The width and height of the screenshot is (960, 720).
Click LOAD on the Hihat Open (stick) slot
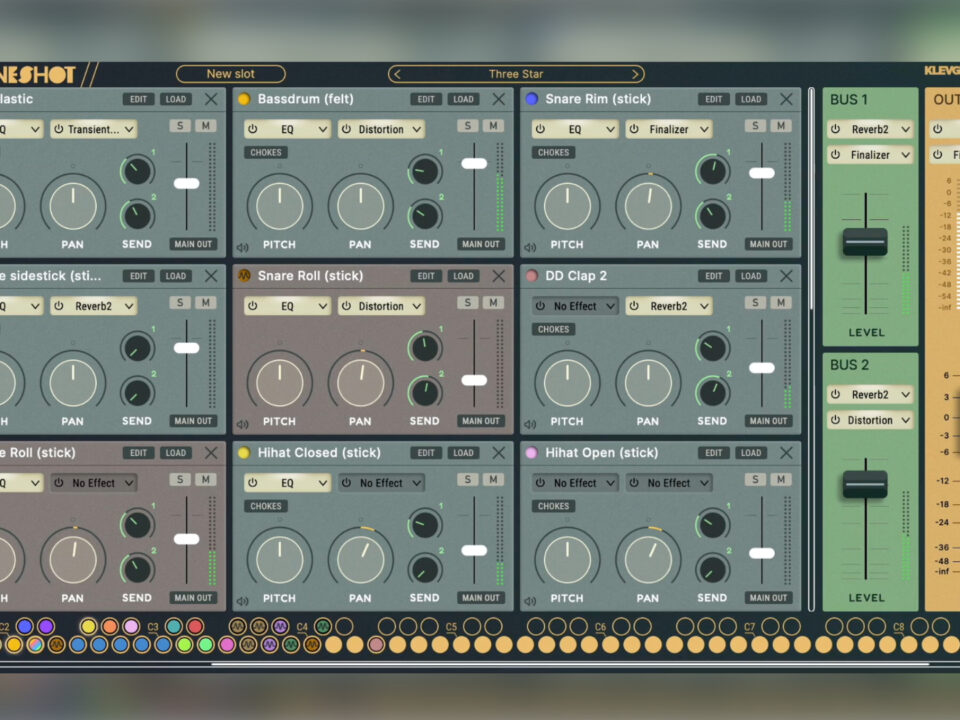(750, 453)
